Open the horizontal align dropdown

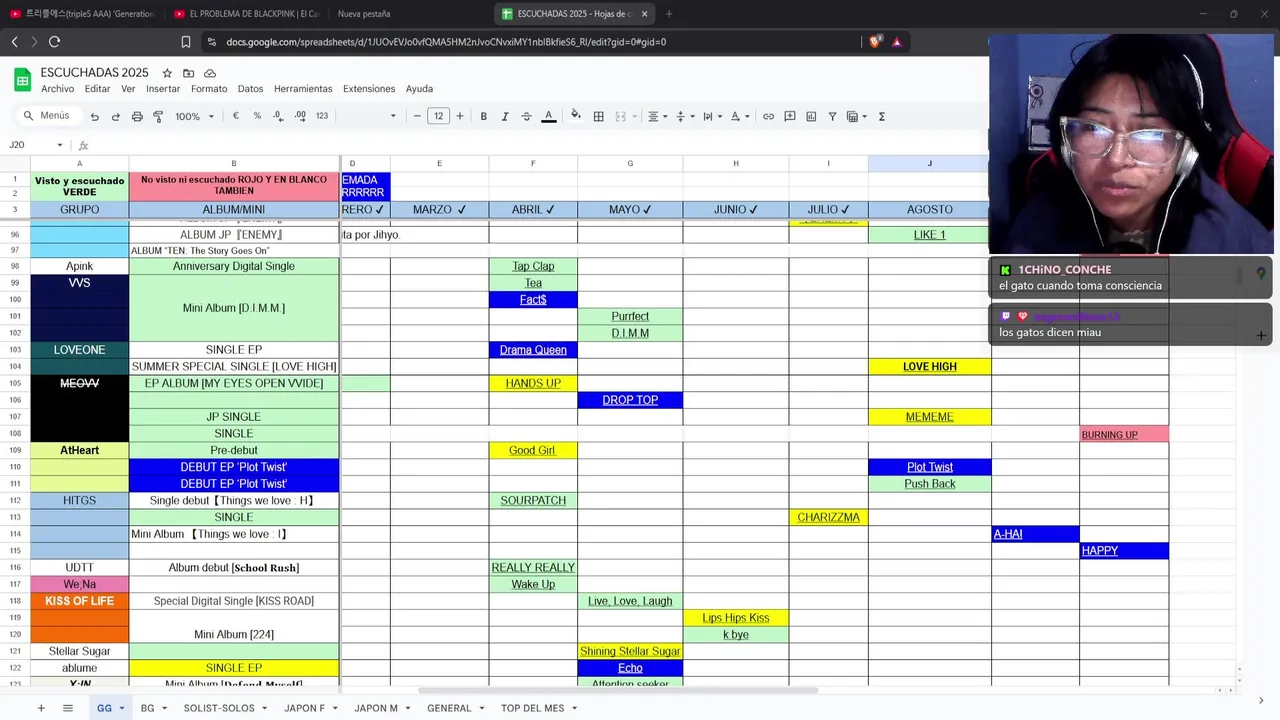[x=657, y=116]
